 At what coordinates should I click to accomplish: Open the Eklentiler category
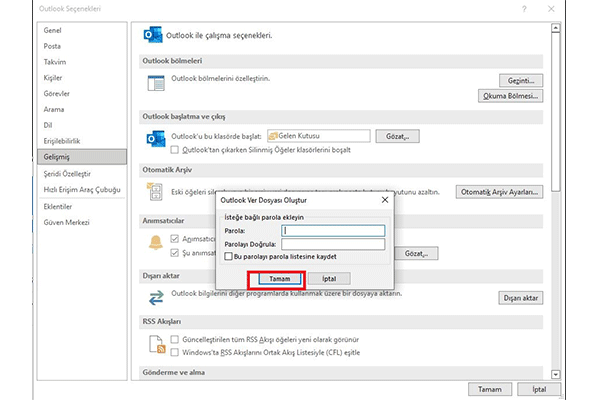[58, 207]
